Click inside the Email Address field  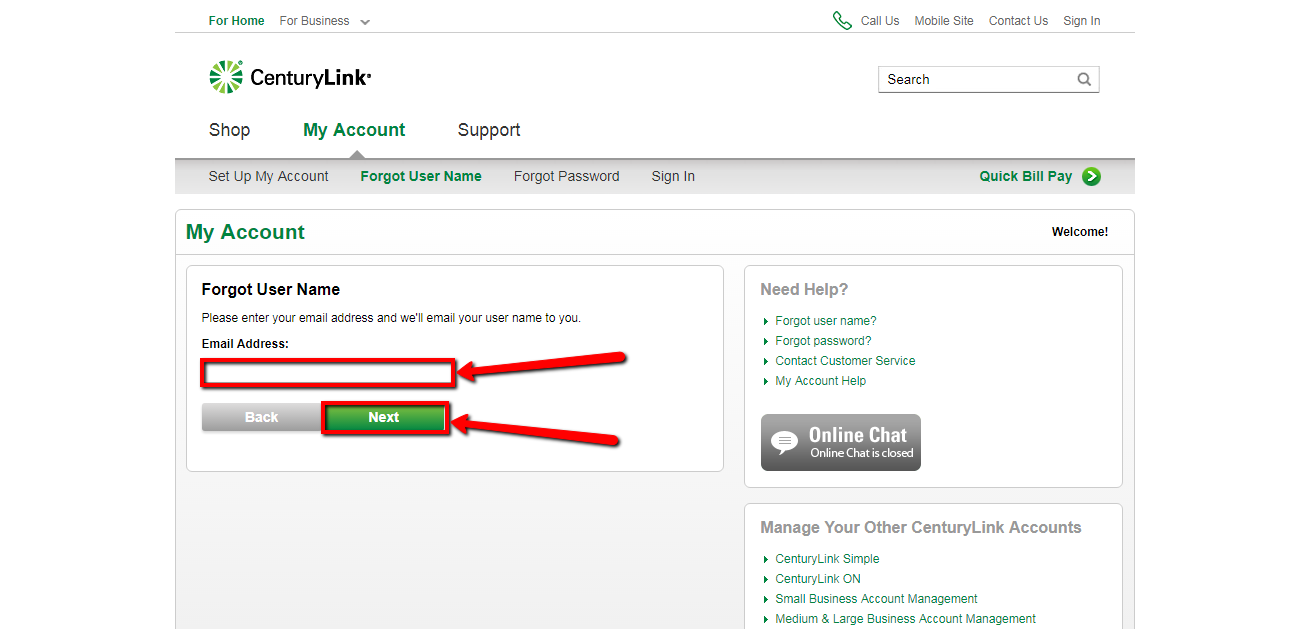pyautogui.click(x=327, y=373)
